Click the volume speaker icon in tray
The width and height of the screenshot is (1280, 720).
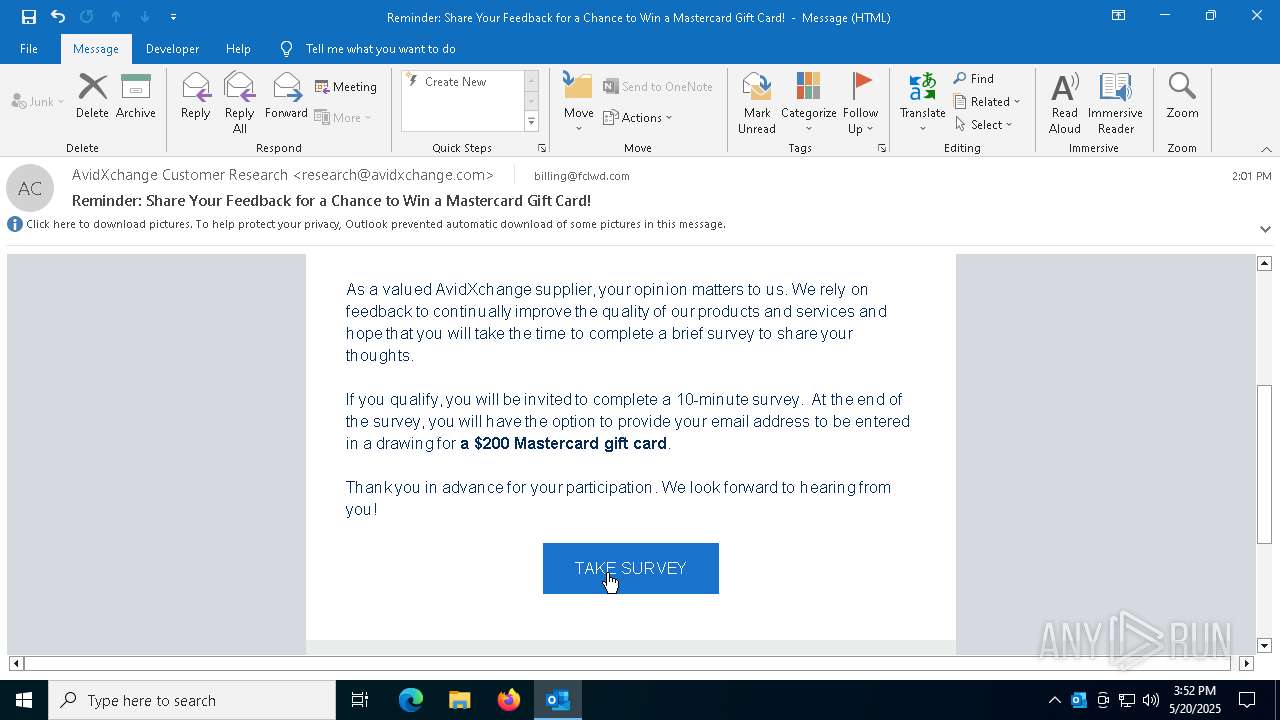tap(1150, 700)
